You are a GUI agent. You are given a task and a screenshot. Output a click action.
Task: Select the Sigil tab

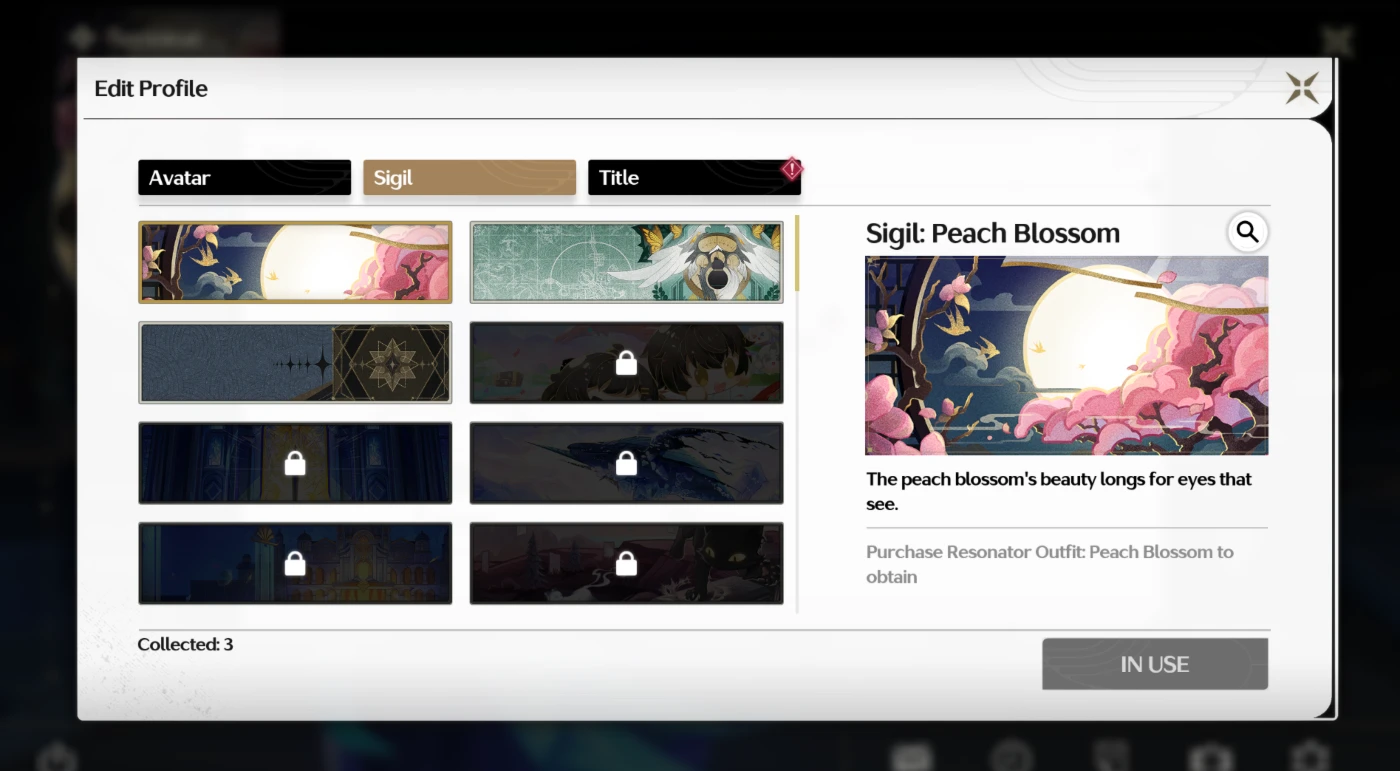pyautogui.click(x=469, y=177)
